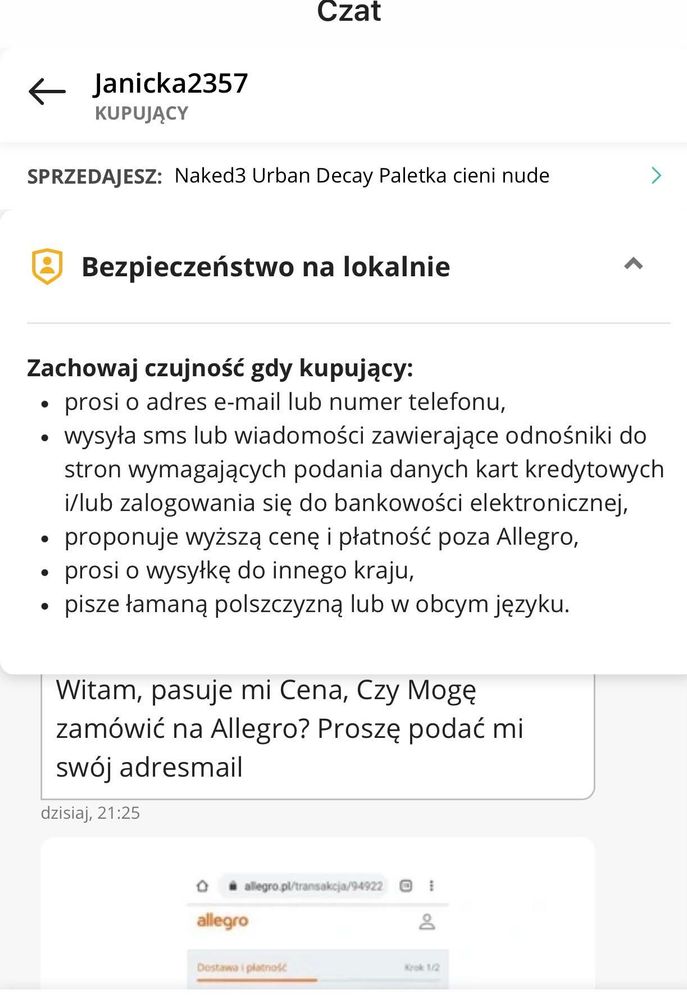Collapse the Bezpieczeństwo na lokalnie panel
This screenshot has height=999, width=687.
tap(633, 263)
